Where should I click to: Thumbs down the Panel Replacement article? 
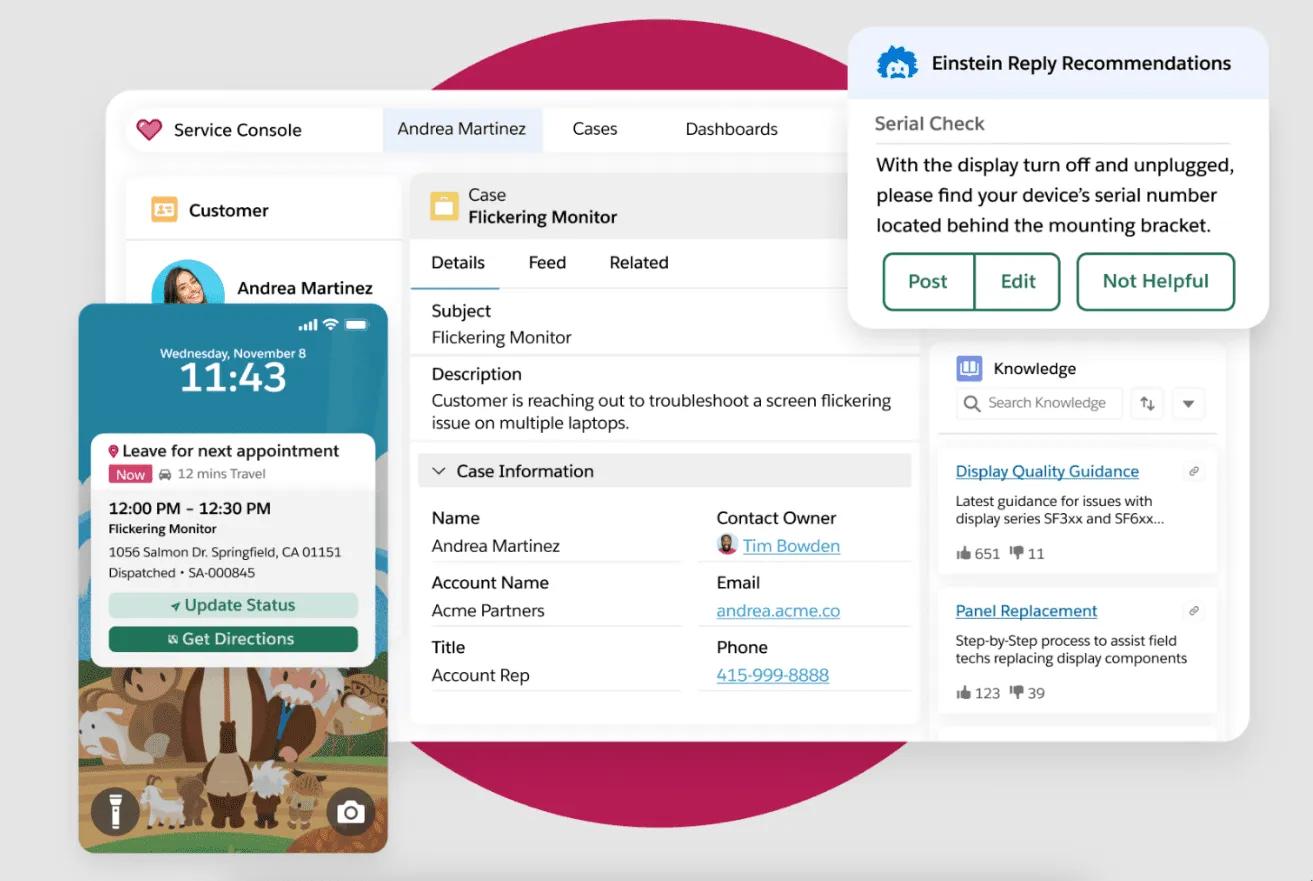click(1016, 692)
